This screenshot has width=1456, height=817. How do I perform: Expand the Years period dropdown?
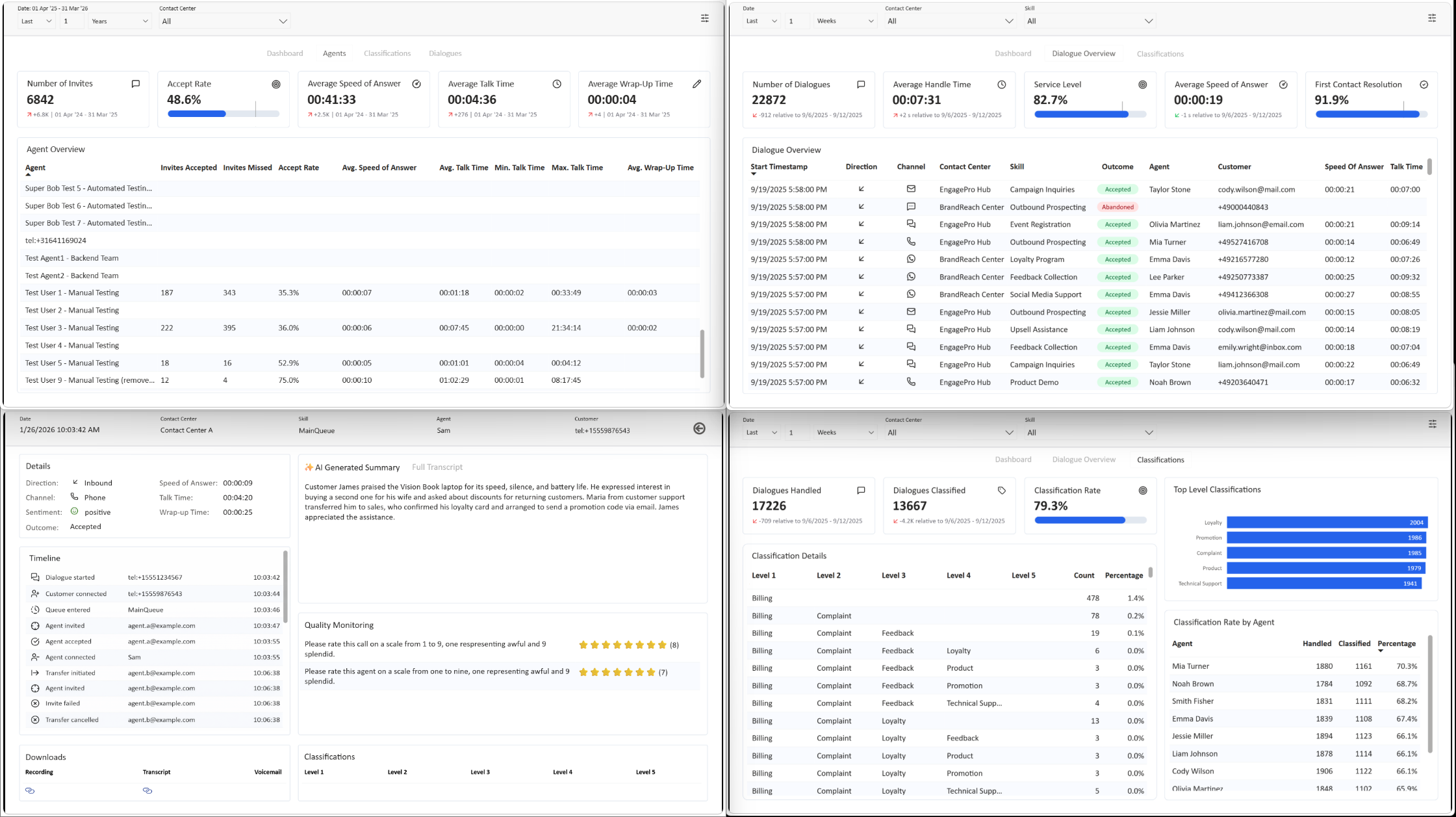[x=120, y=21]
